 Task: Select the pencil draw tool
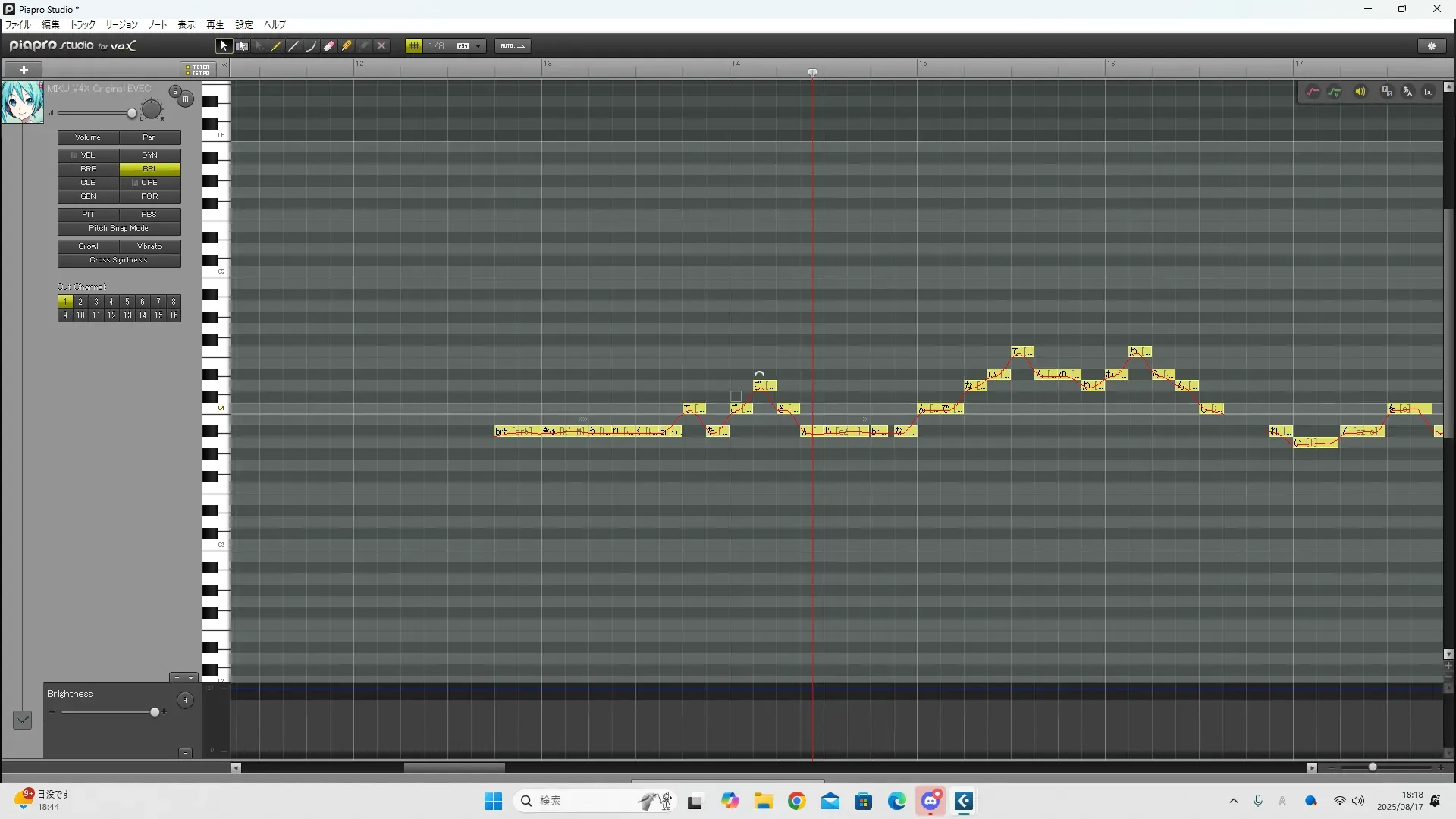277,46
